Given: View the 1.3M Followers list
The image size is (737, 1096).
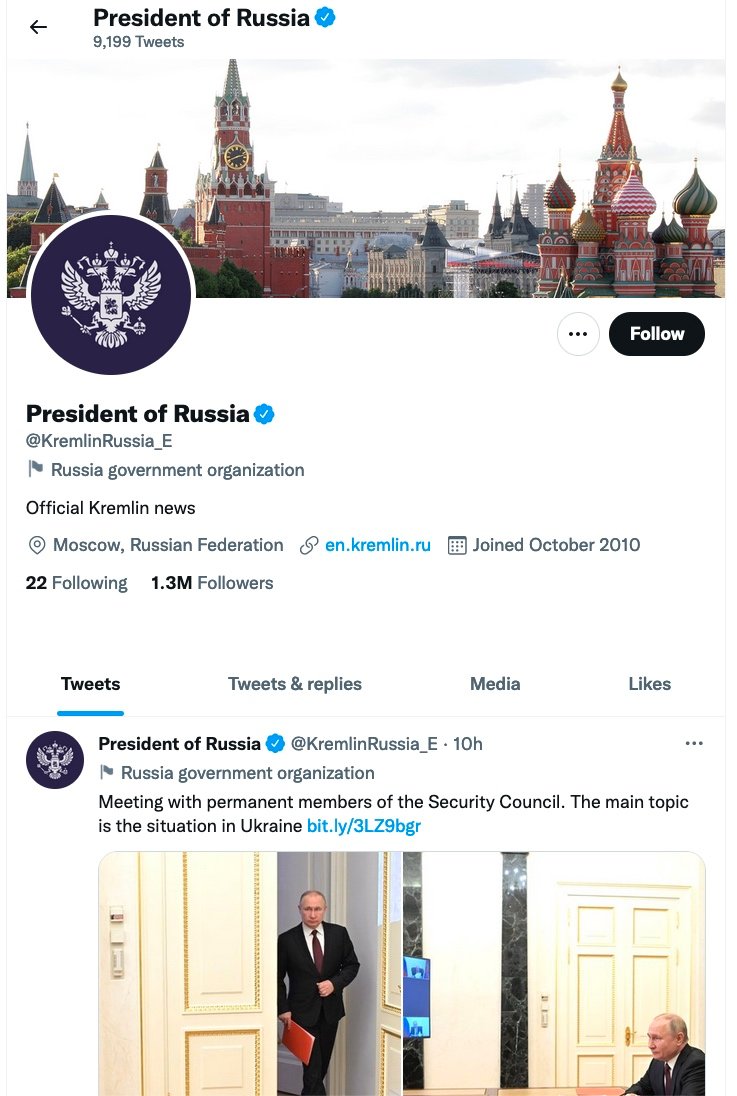Looking at the screenshot, I should point(212,583).
